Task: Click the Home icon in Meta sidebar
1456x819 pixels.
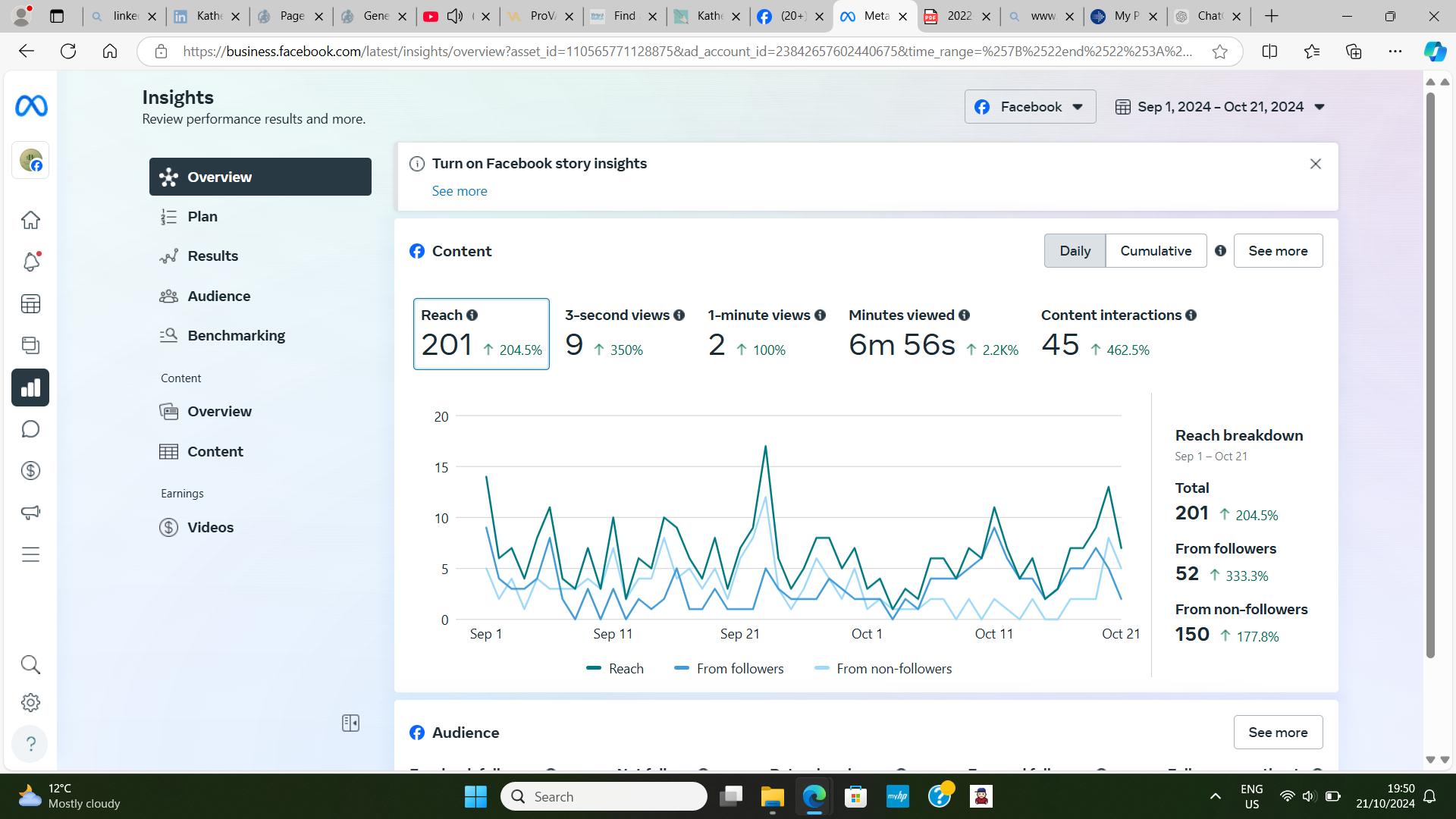Action: pyautogui.click(x=30, y=220)
